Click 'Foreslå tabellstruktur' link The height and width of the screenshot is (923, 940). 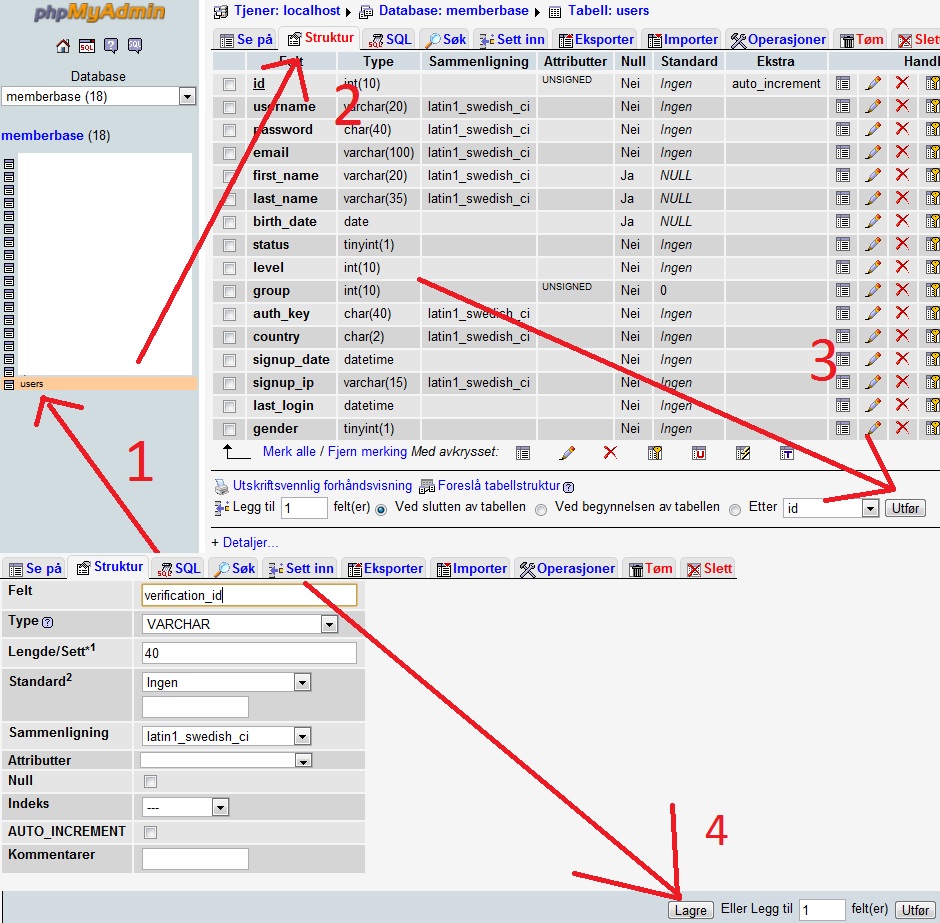pos(499,485)
